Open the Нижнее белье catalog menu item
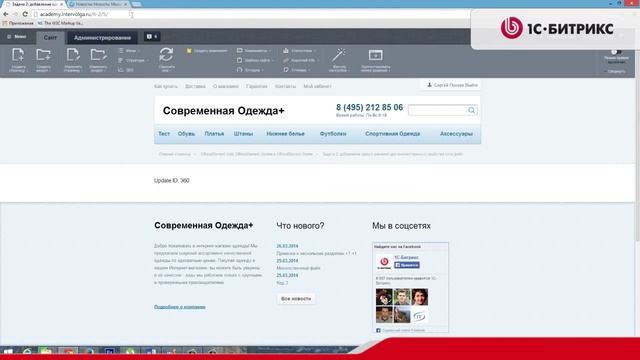 (x=285, y=134)
